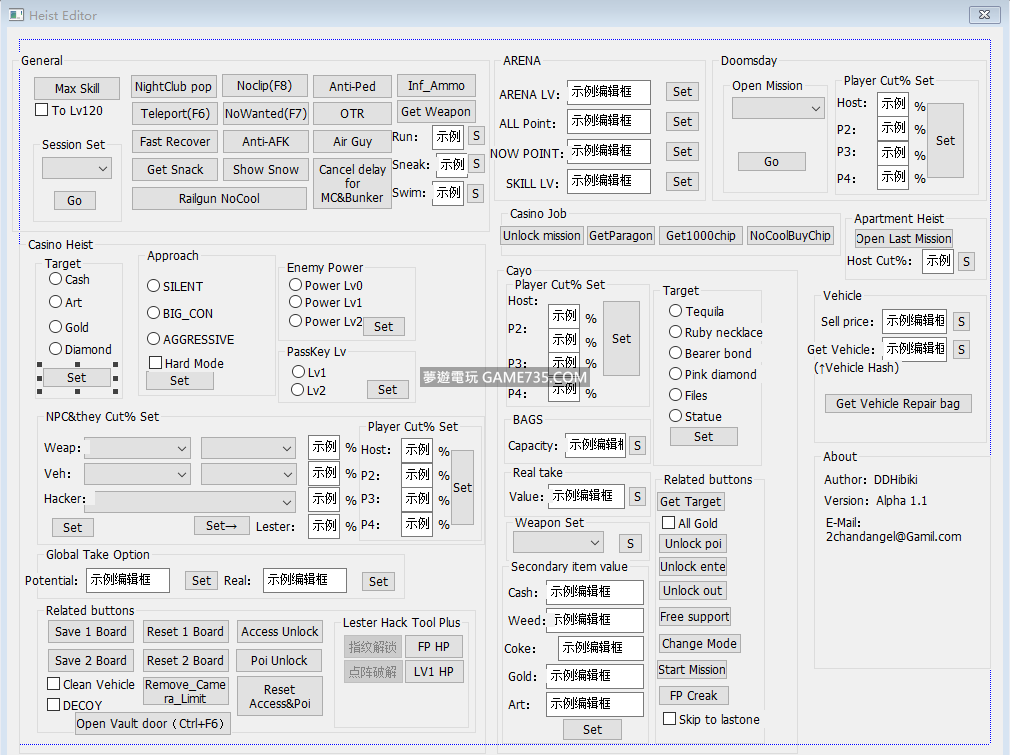This screenshot has width=1010, height=755.
Task: Click the Heist Editor title bar icon
Action: (x=14, y=14)
